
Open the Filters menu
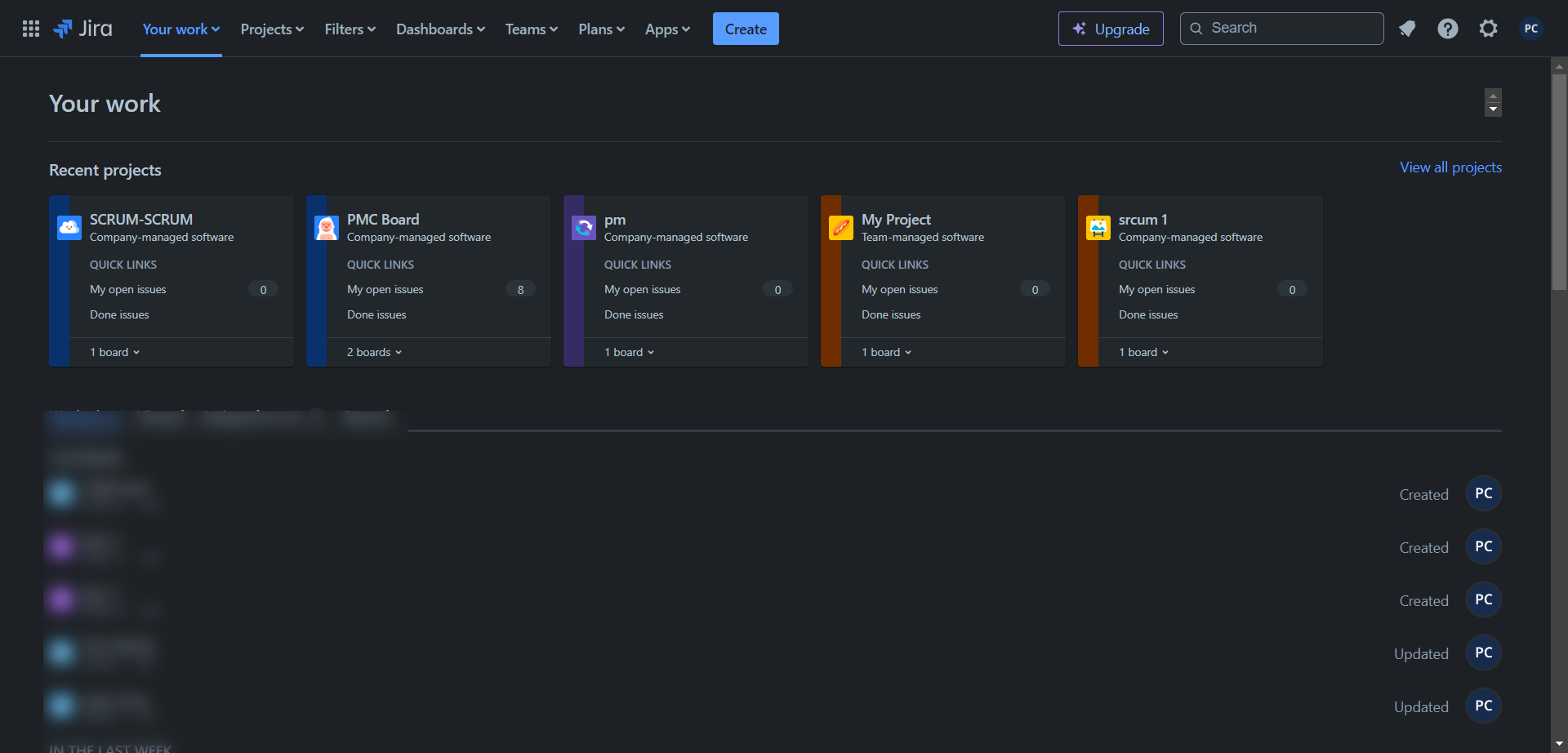350,29
